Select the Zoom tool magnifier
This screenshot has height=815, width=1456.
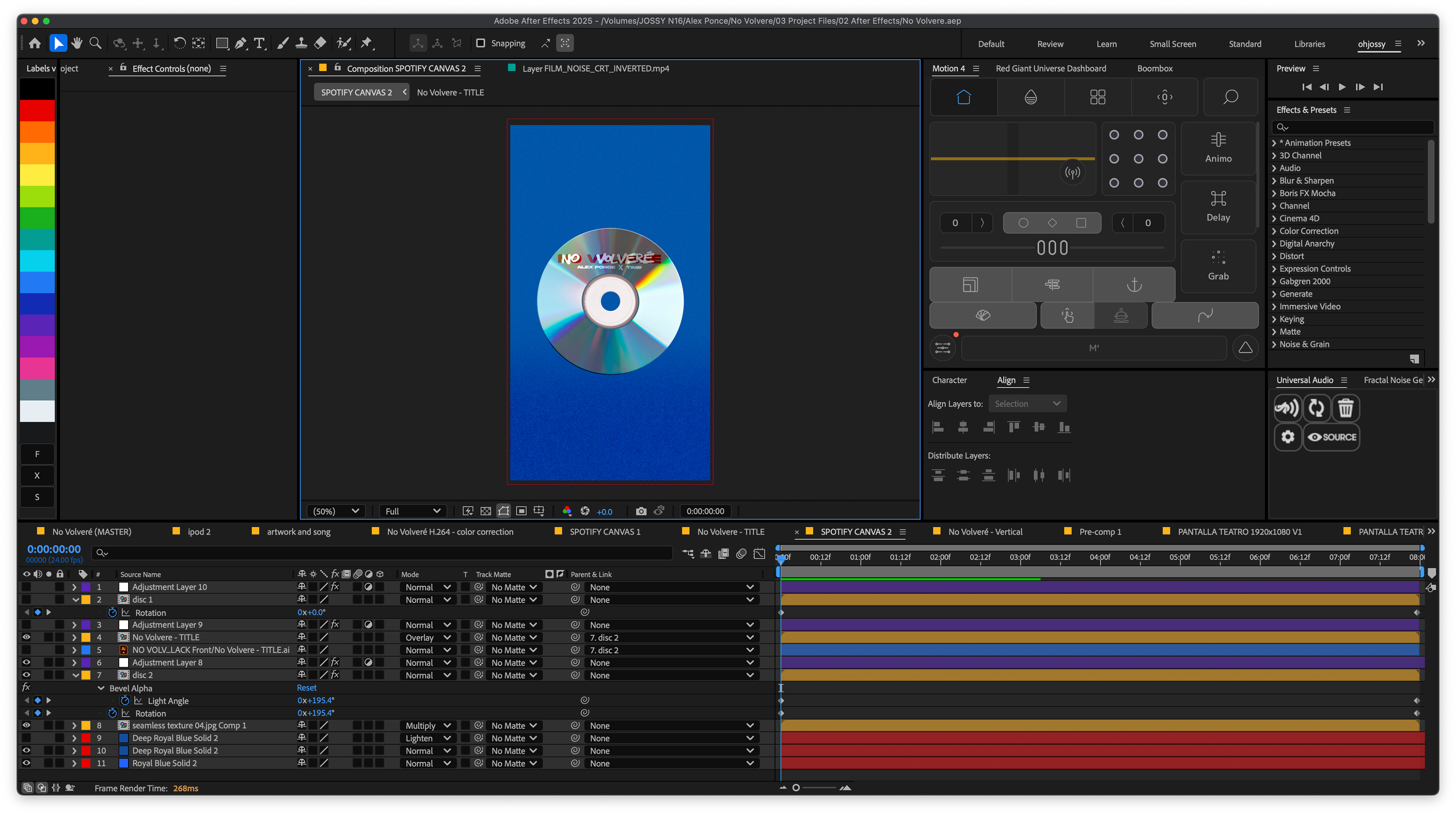tap(96, 43)
